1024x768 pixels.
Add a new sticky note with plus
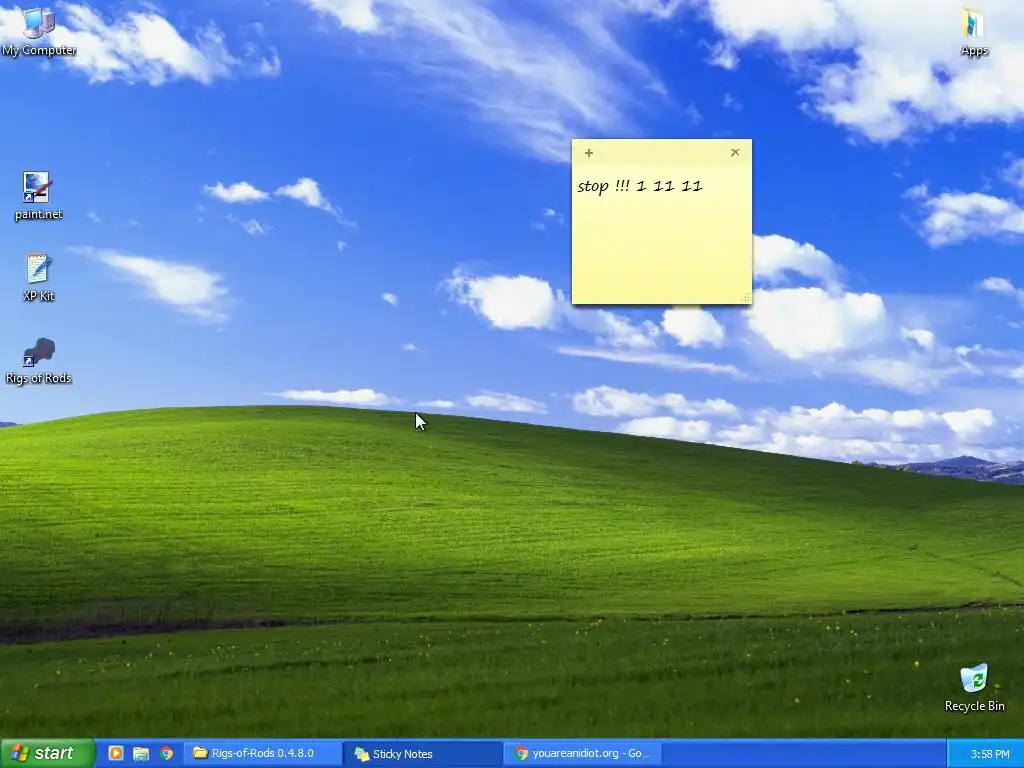[588, 153]
